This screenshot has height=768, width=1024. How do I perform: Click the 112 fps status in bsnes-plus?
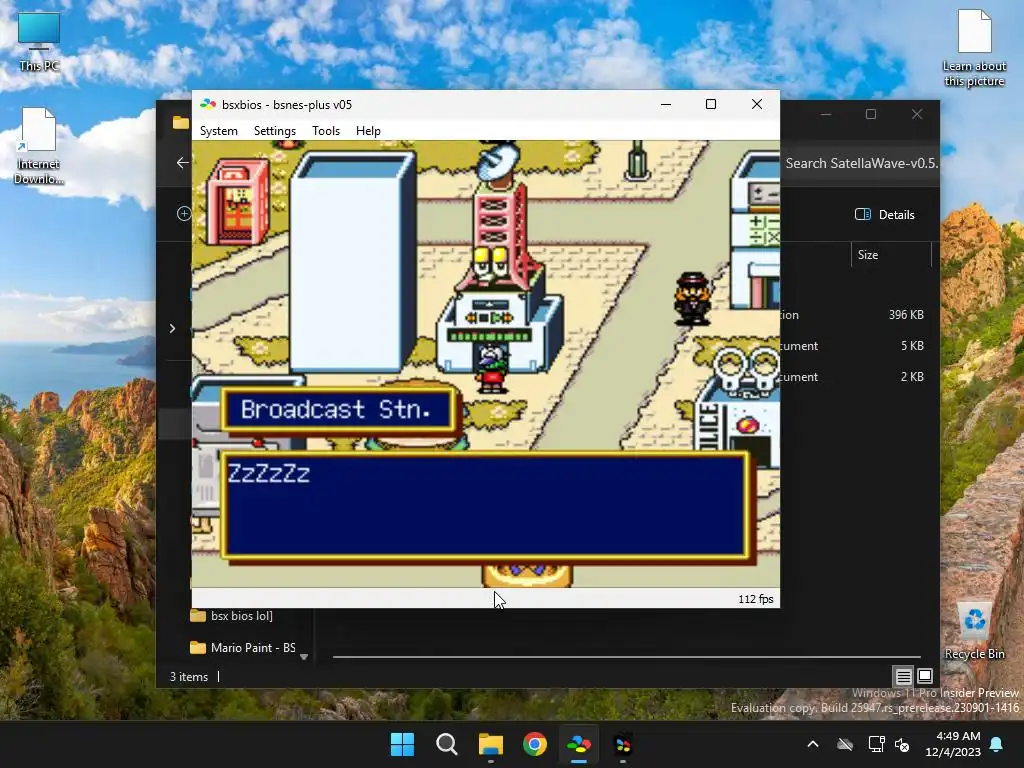tap(756, 599)
